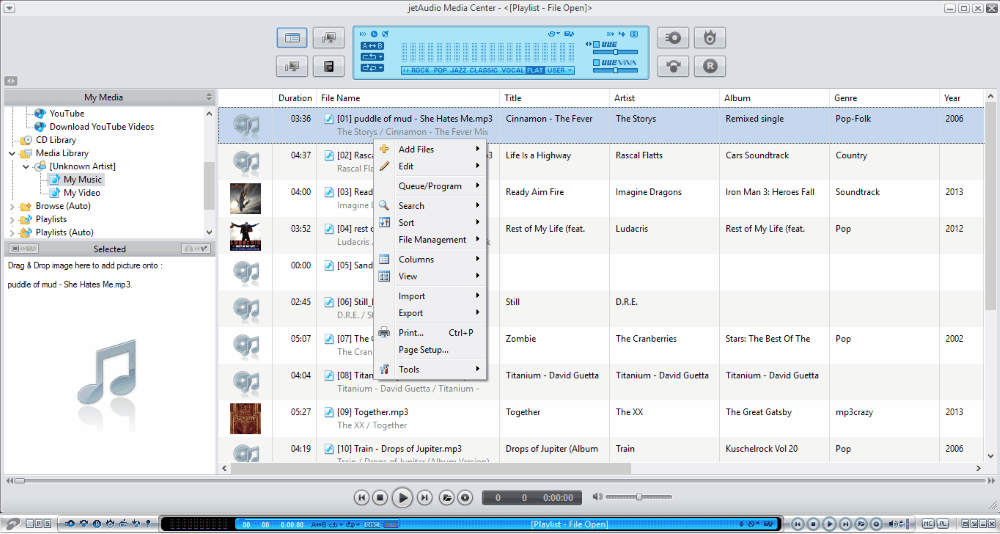This screenshot has height=534, width=1000.
Task: Toggle the BBE checkbox
Action: (596, 44)
